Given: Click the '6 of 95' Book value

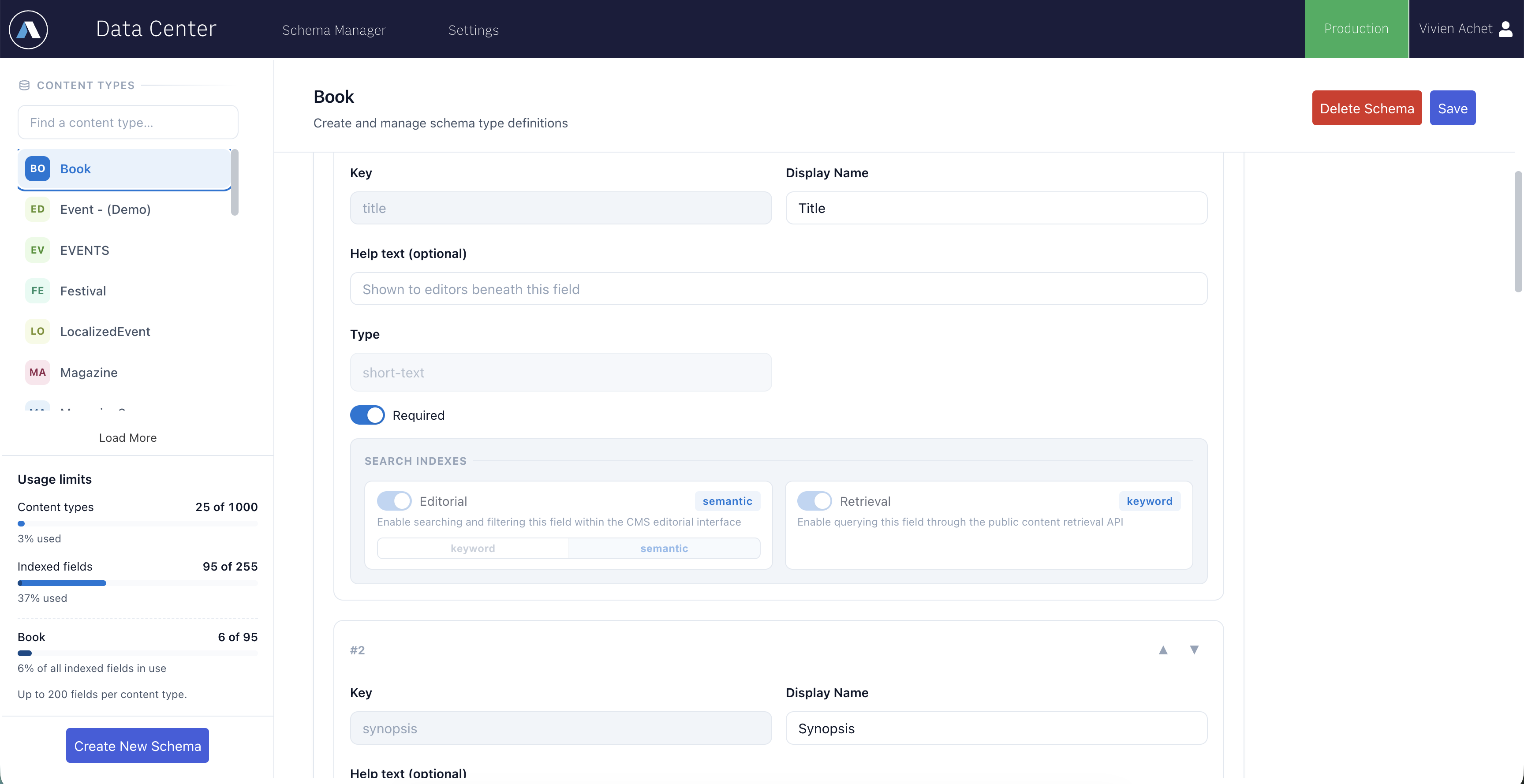Looking at the screenshot, I should tap(238, 637).
